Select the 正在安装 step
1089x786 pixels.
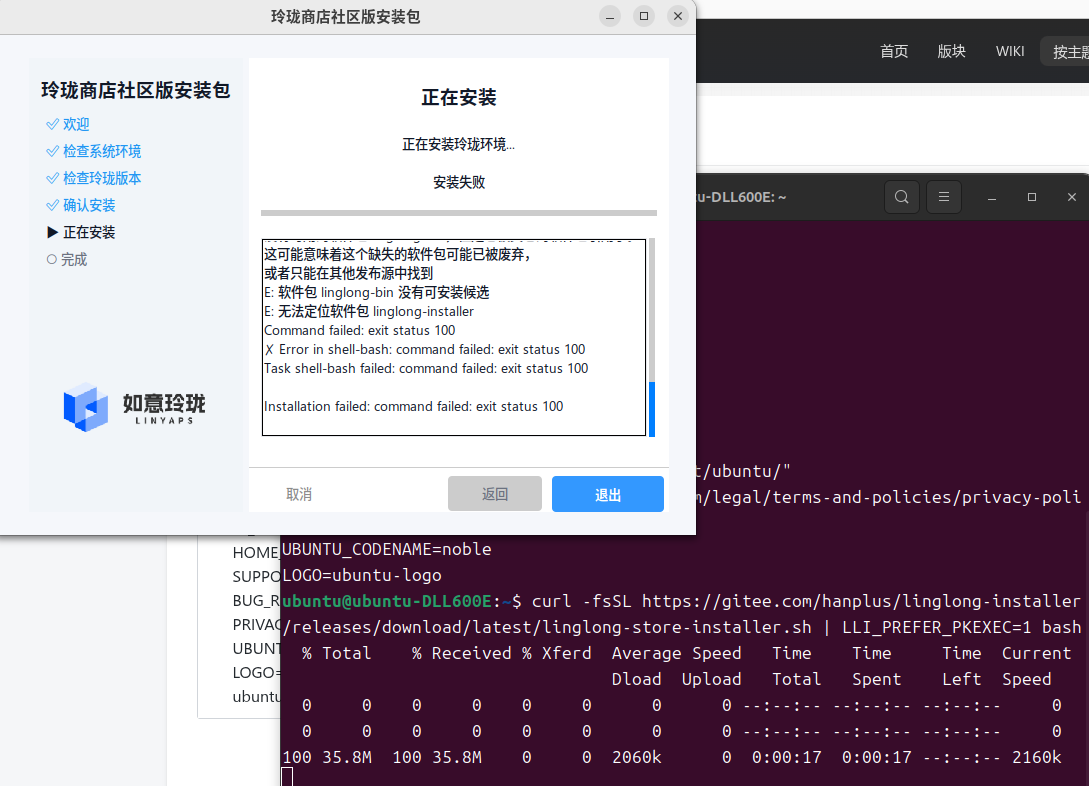pos(89,233)
